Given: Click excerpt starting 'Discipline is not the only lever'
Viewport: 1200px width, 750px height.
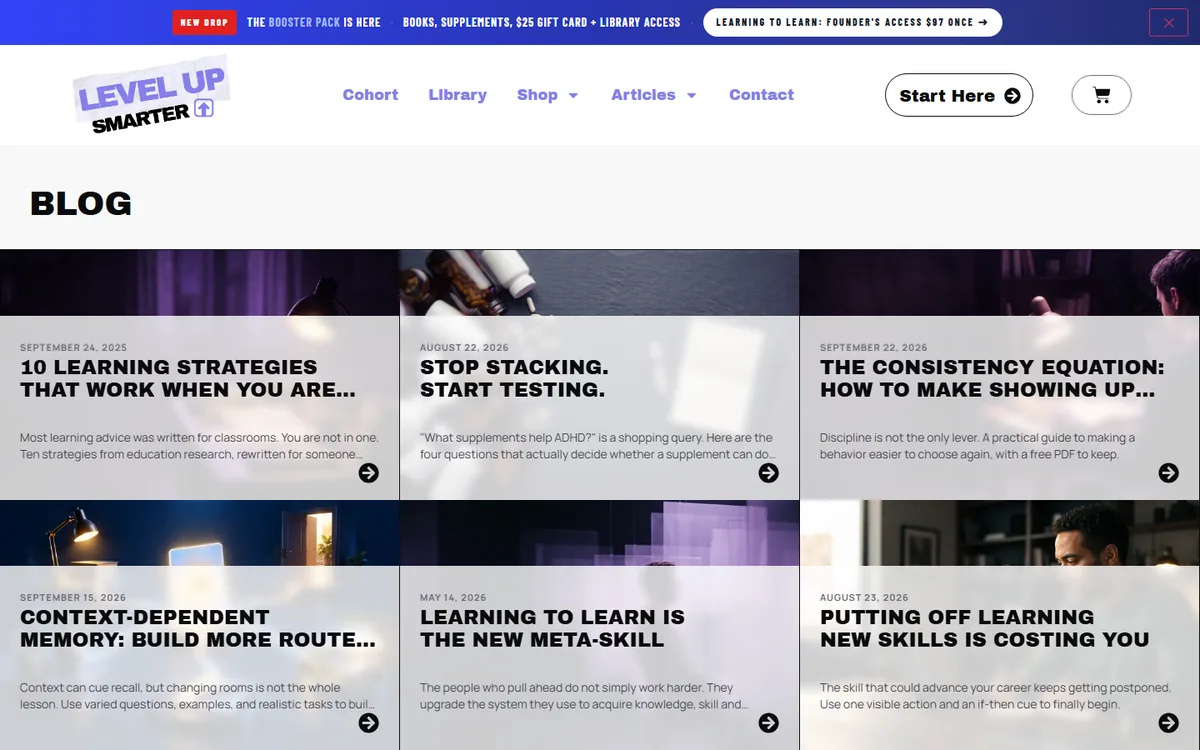Looking at the screenshot, I should (977, 446).
